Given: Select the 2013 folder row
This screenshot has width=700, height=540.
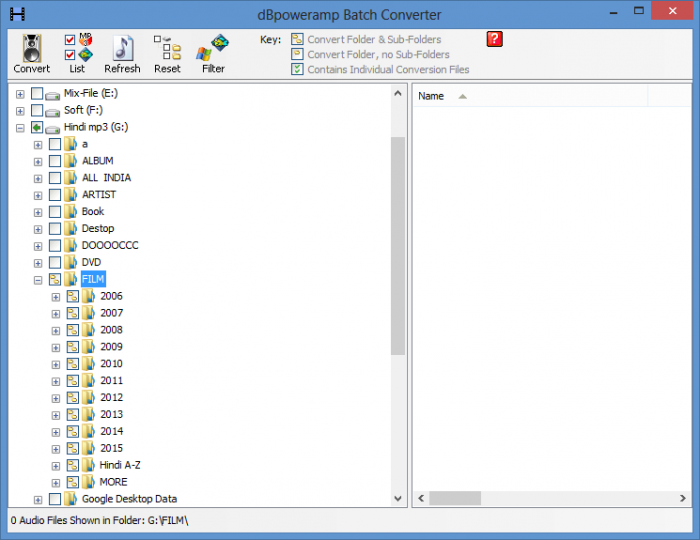Looking at the screenshot, I should pos(111,415).
